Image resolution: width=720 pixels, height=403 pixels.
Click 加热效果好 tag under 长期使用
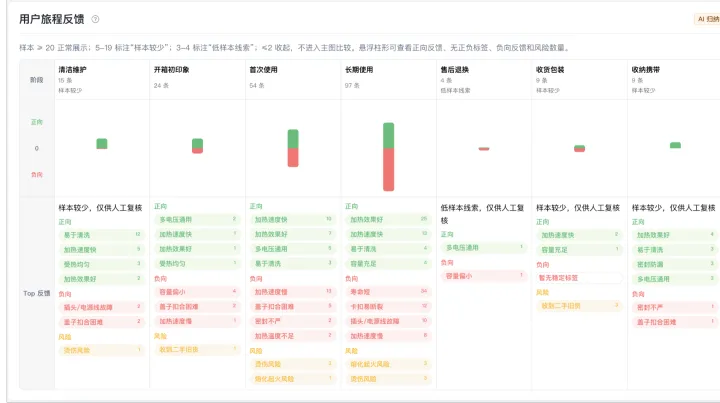point(388,219)
